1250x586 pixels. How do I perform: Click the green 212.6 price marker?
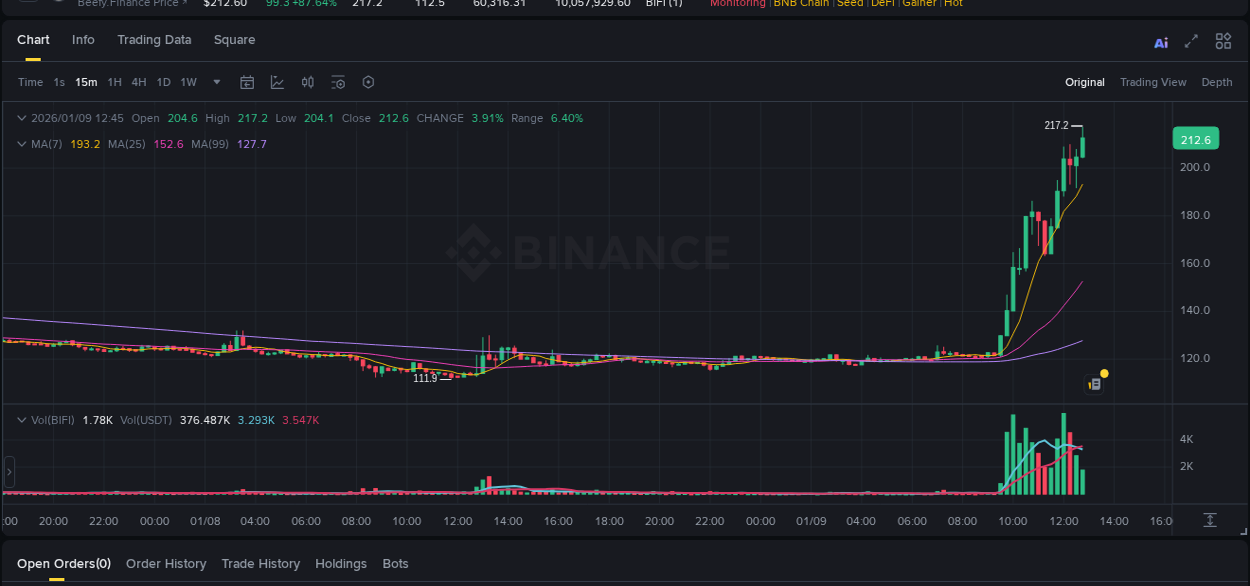click(x=1195, y=138)
